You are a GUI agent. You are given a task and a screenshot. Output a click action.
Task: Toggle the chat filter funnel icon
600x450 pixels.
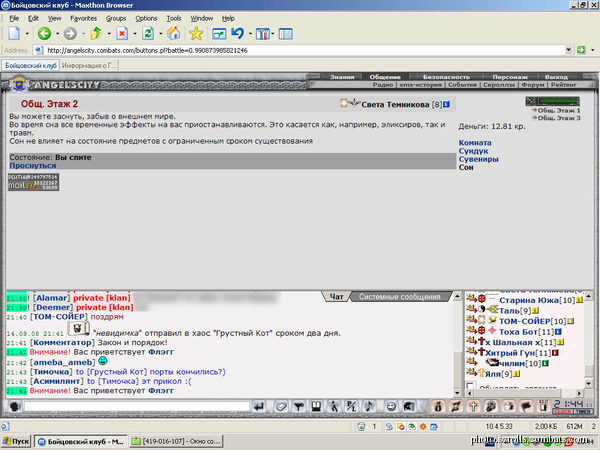pyautogui.click(x=298, y=406)
